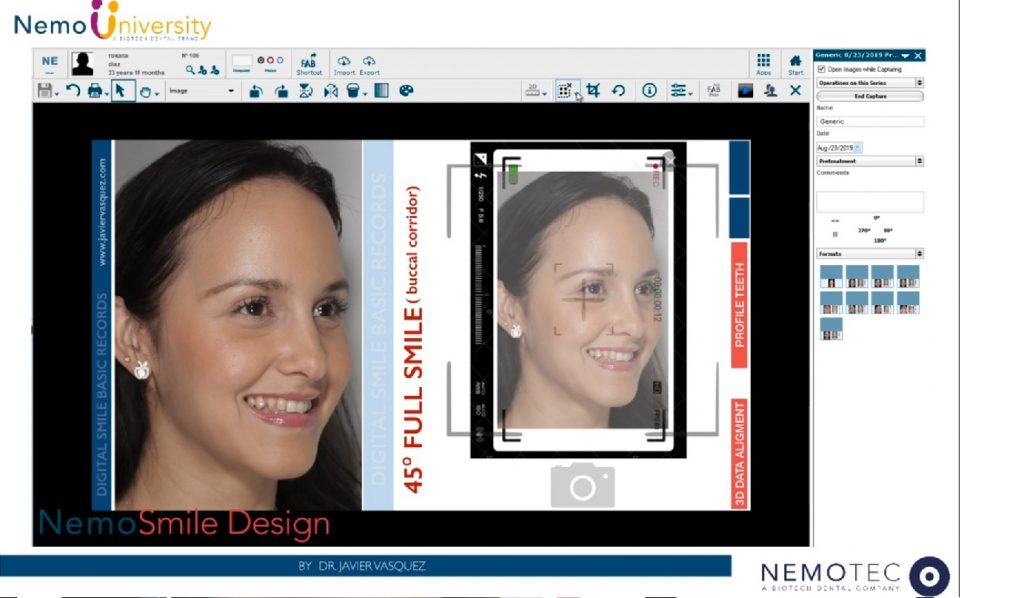Open the patient photo silhouette
The image size is (1024, 598).
(82, 64)
